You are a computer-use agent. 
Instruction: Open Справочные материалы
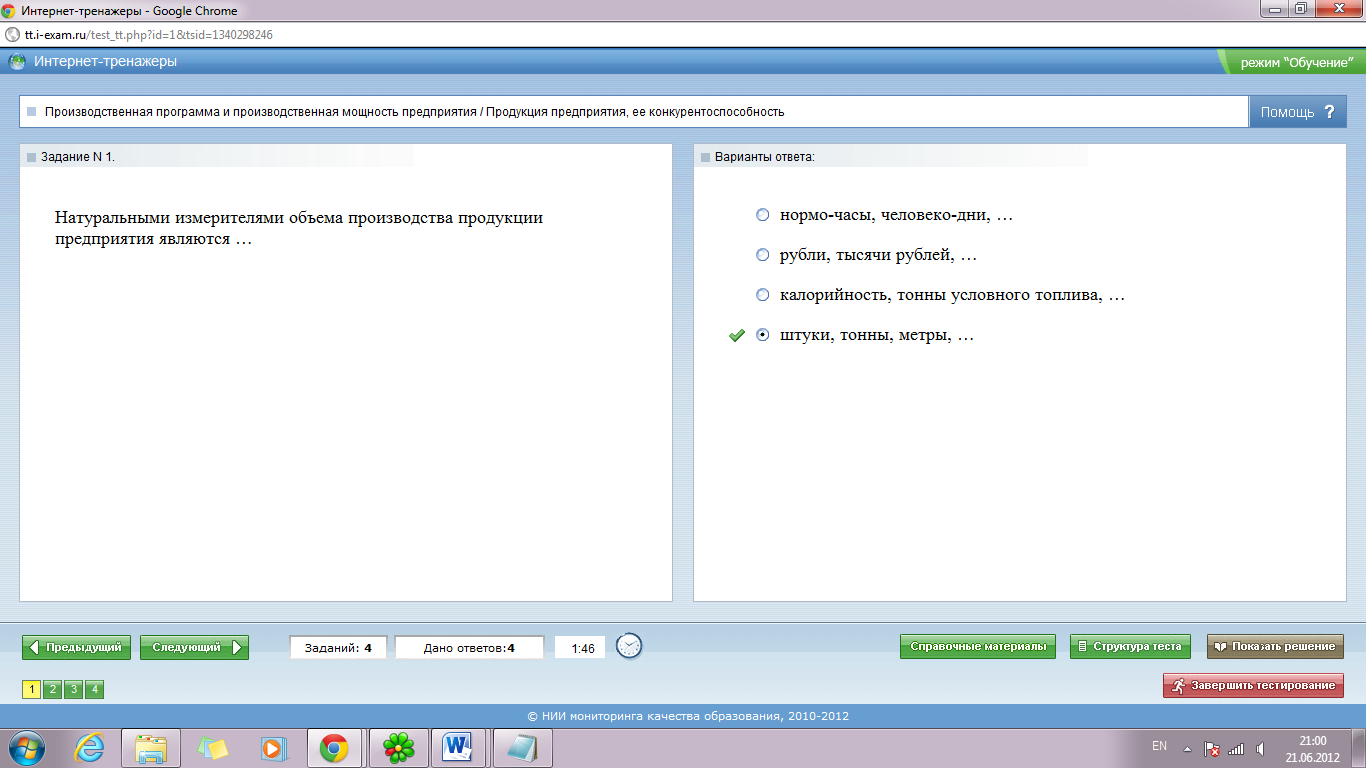[977, 646]
